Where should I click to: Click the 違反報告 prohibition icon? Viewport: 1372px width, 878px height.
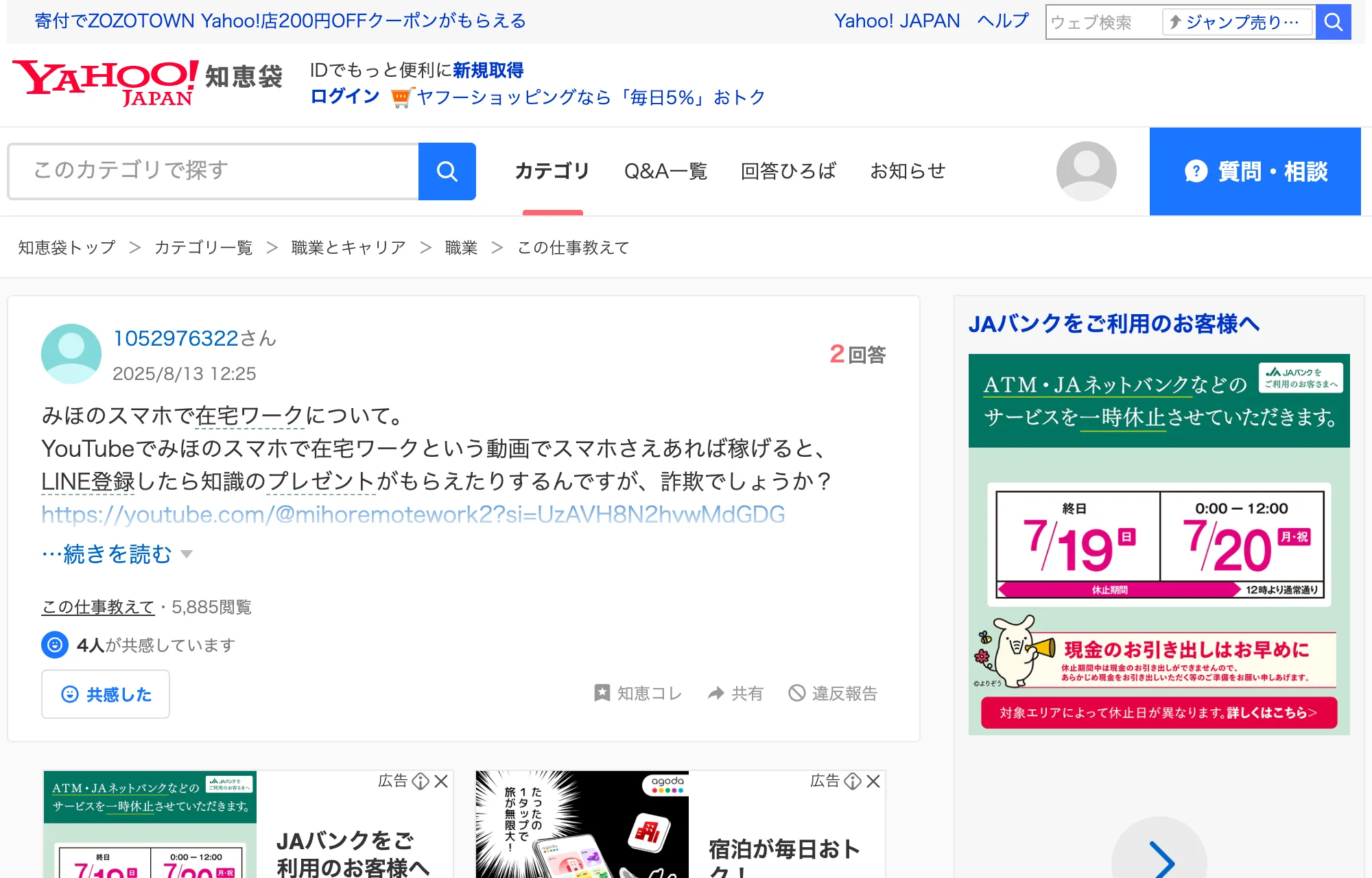796,693
